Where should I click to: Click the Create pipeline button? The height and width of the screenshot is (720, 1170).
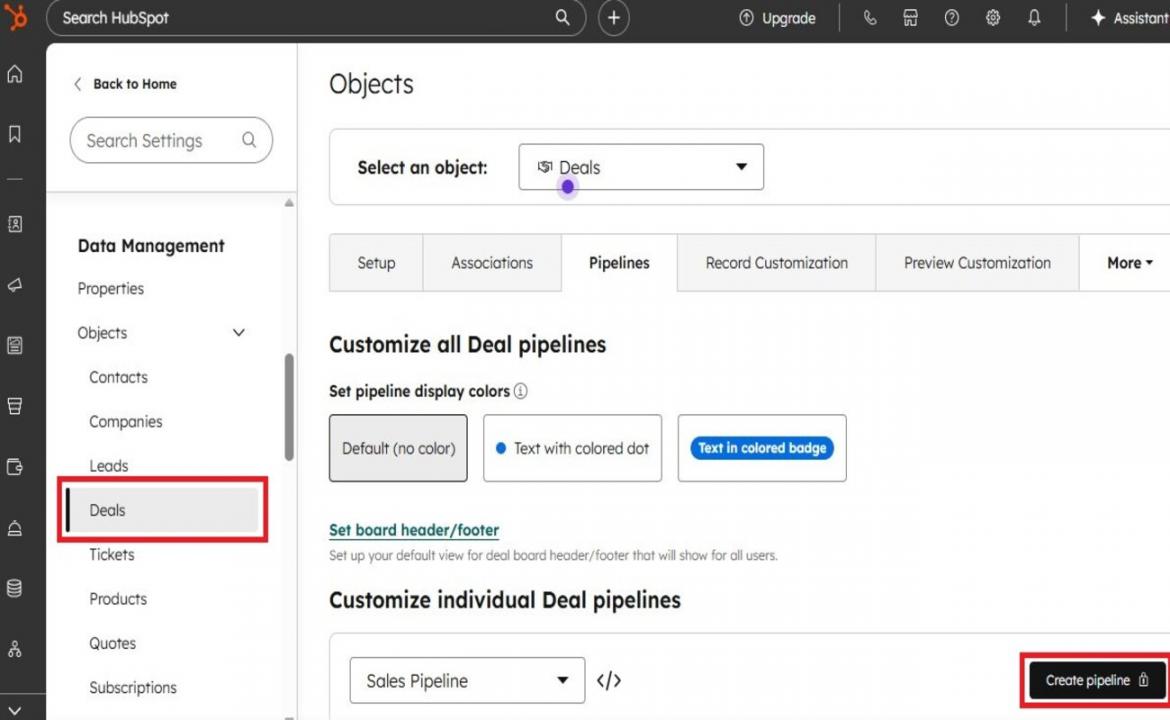[x=1097, y=680]
